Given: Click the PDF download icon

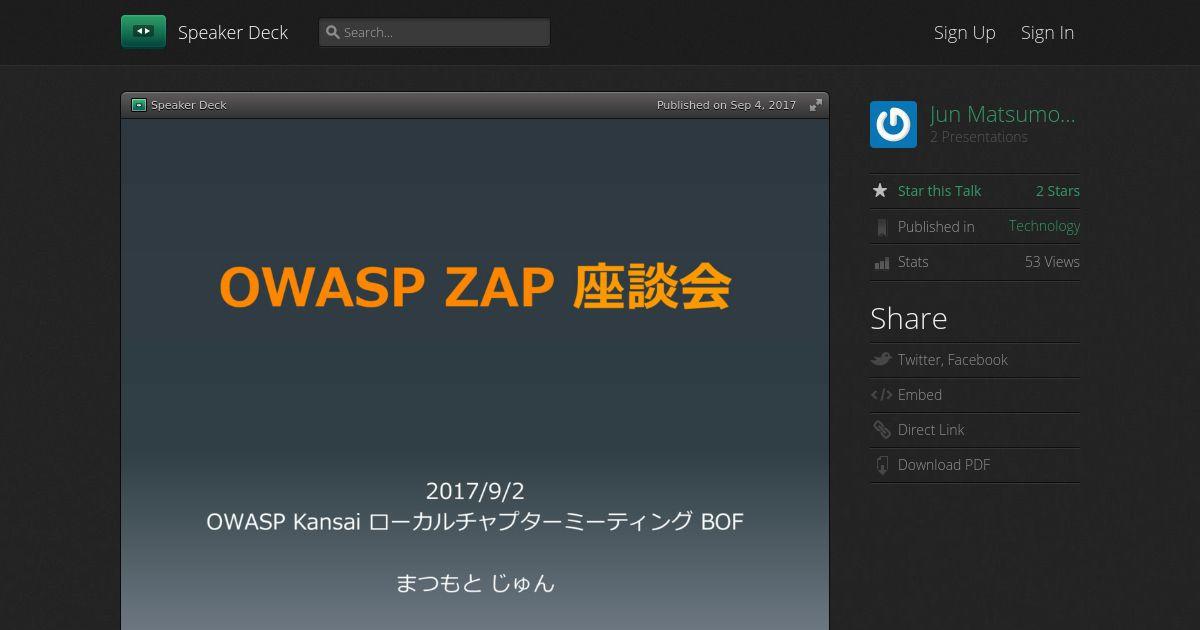Looking at the screenshot, I should coord(881,465).
